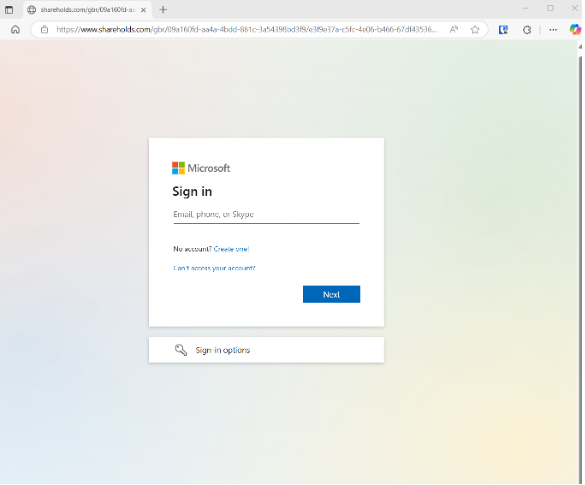Follow the Create one! link

point(231,249)
